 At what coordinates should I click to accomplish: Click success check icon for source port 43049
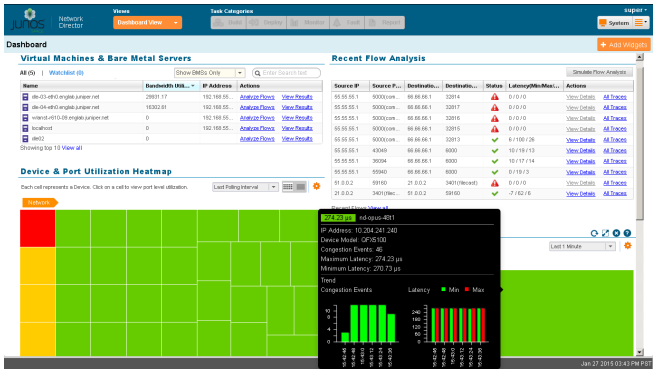(495, 151)
